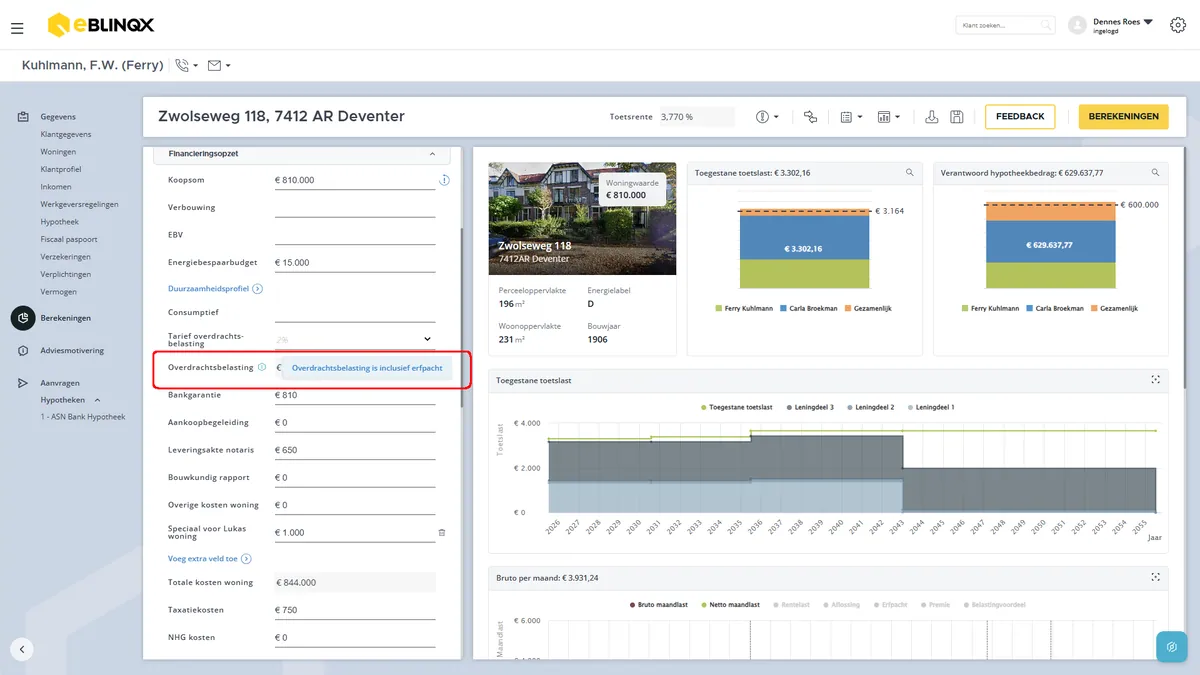Open the hamburger navigation menu
Image resolution: width=1200 pixels, height=675 pixels.
[x=17, y=27]
